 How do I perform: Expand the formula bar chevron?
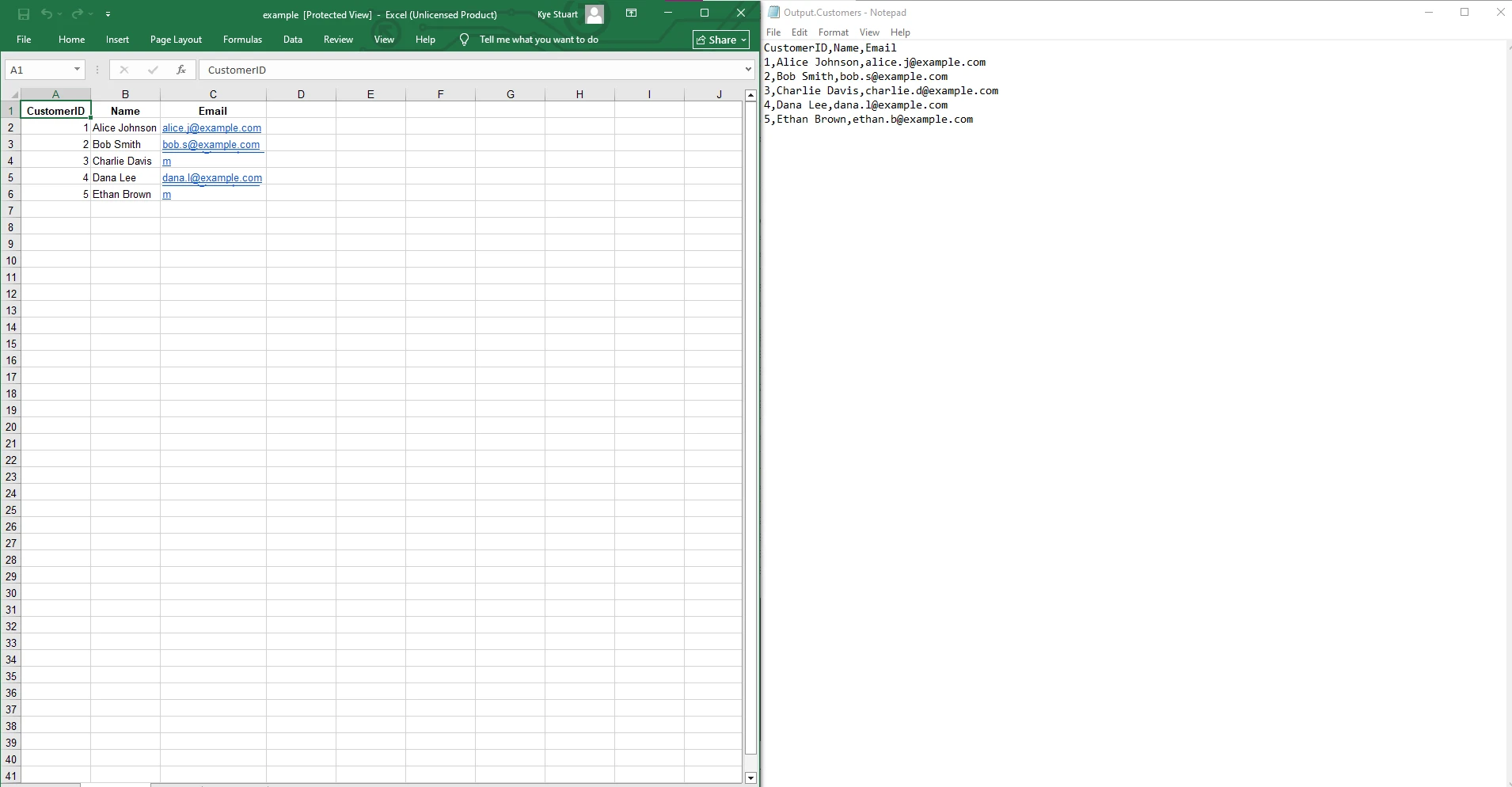(747, 70)
